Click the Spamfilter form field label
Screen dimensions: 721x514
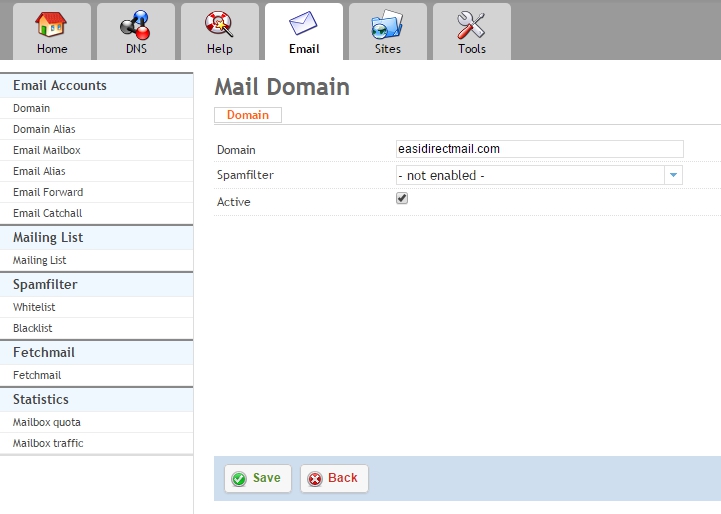(245, 175)
